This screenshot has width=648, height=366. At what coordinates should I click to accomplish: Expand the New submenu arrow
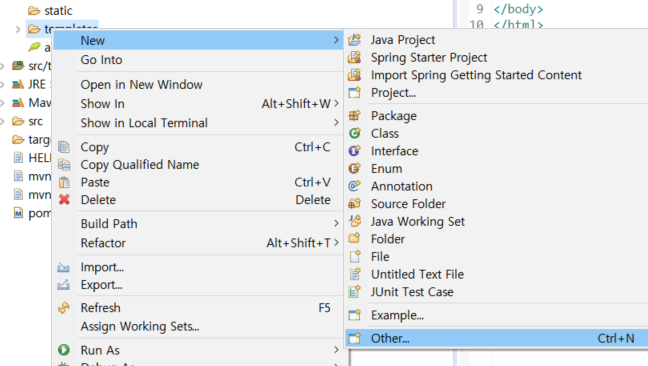click(336, 40)
